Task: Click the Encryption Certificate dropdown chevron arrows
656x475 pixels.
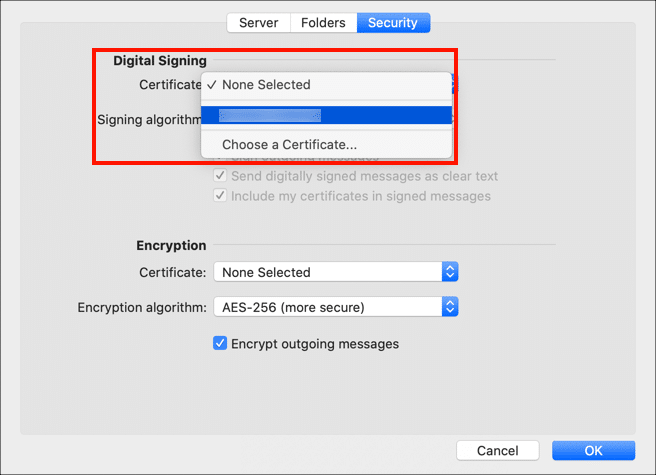Action: tap(450, 272)
